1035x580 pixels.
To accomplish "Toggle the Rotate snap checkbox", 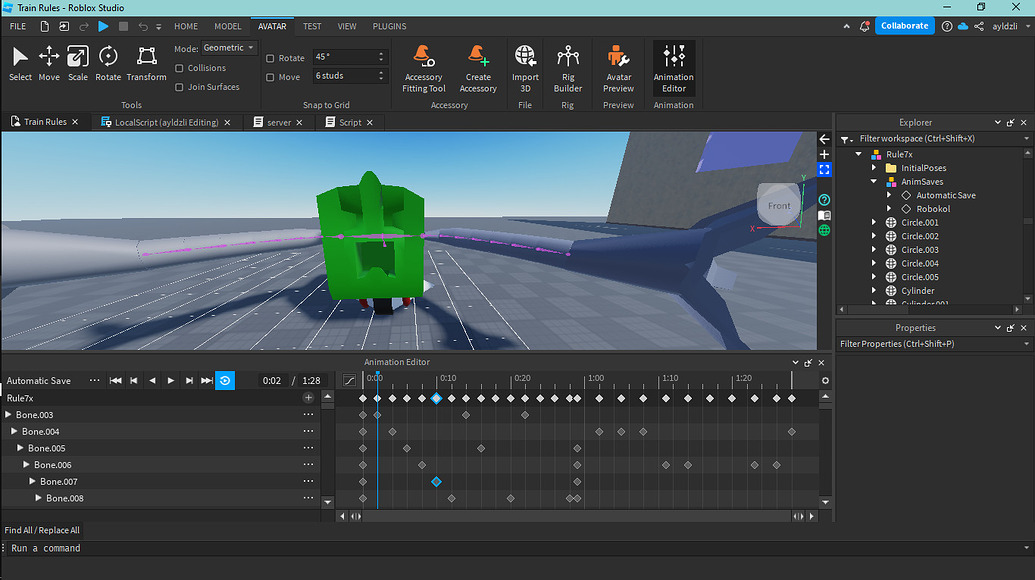I will (x=270, y=58).
